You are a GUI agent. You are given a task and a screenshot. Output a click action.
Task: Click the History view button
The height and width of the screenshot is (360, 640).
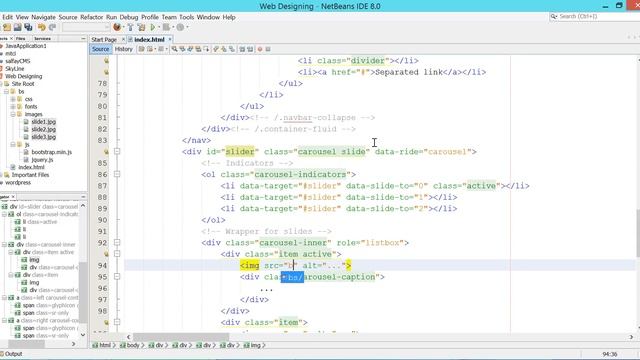click(124, 49)
